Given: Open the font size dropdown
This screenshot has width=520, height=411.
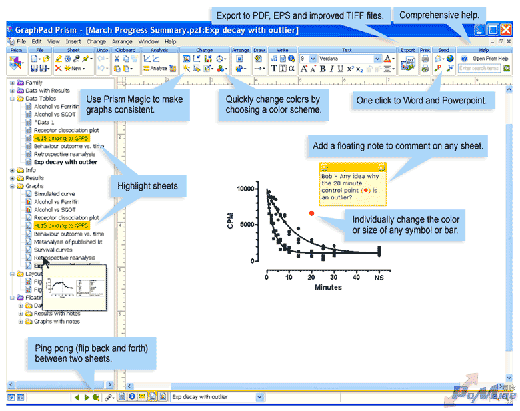Looking at the screenshot, I should pos(313,59).
